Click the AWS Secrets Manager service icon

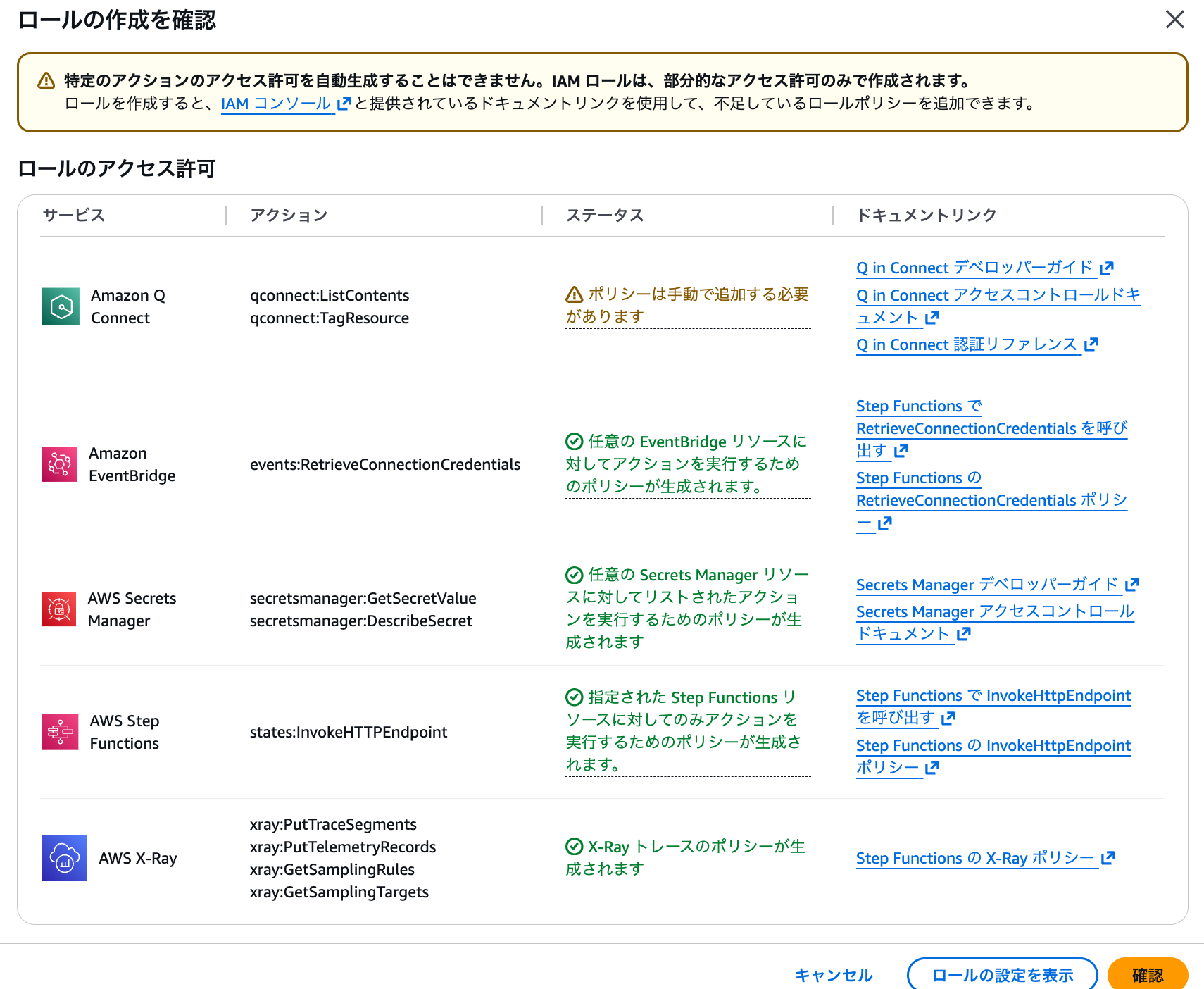(x=60, y=609)
